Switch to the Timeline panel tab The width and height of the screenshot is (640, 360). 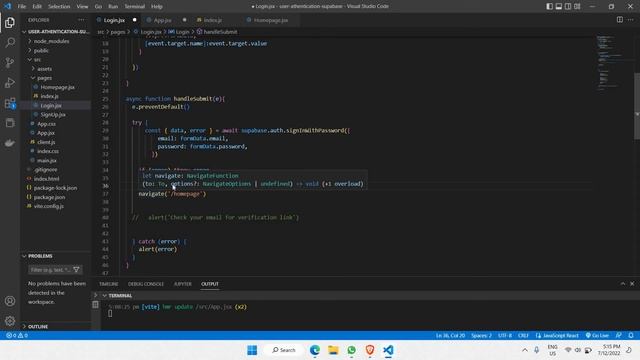(109, 284)
